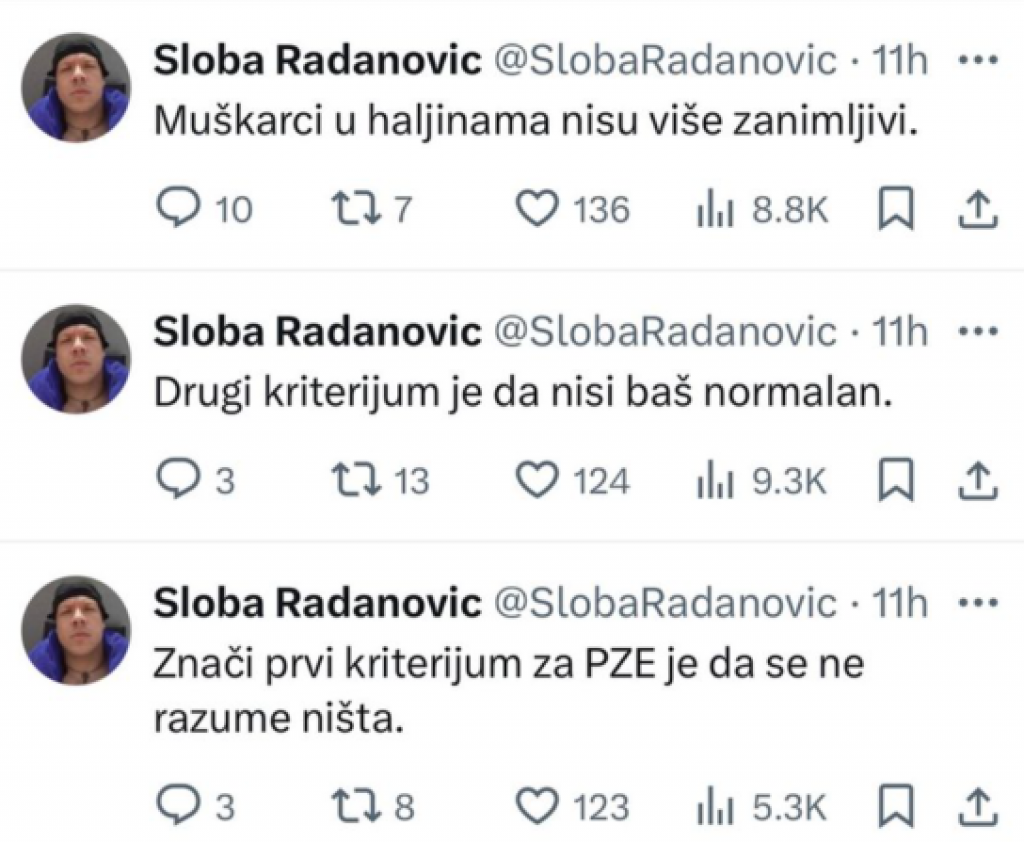View analytics showing 8.8K views
The image size is (1024, 842).
(716, 208)
